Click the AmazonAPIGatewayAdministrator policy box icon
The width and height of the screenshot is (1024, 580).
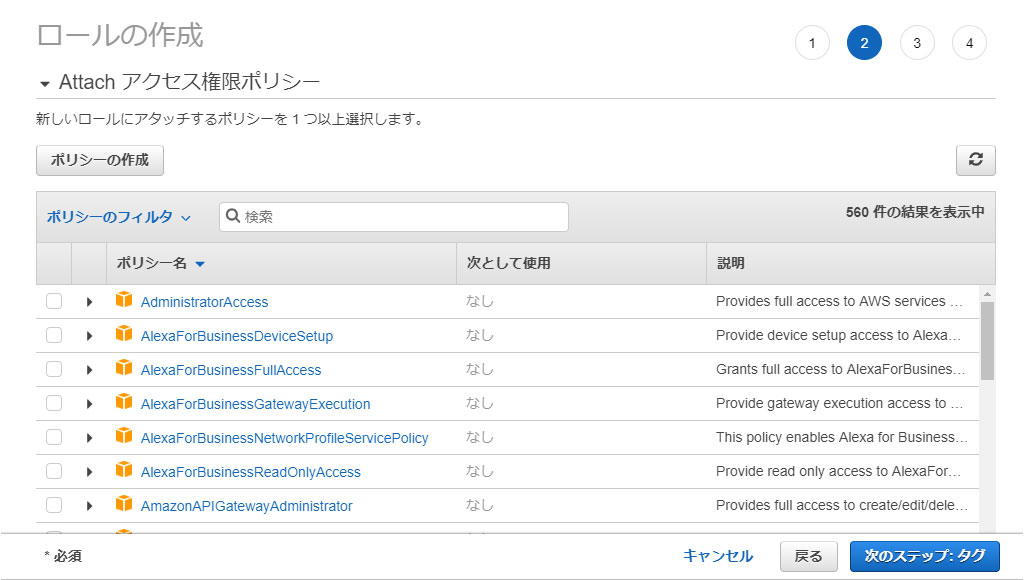[x=124, y=504]
